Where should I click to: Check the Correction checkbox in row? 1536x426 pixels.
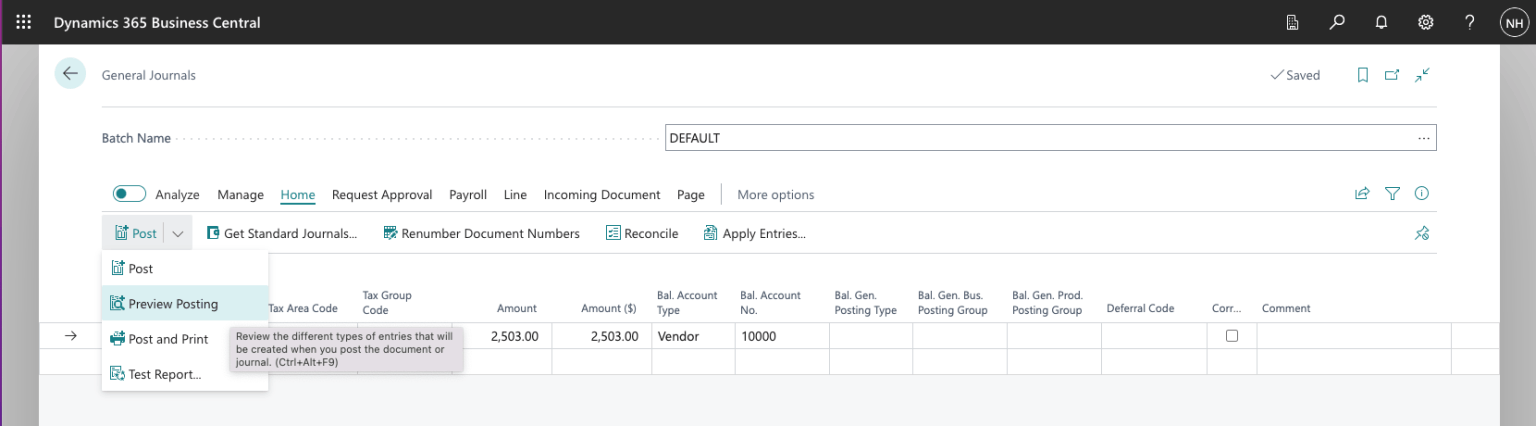[x=1232, y=336]
